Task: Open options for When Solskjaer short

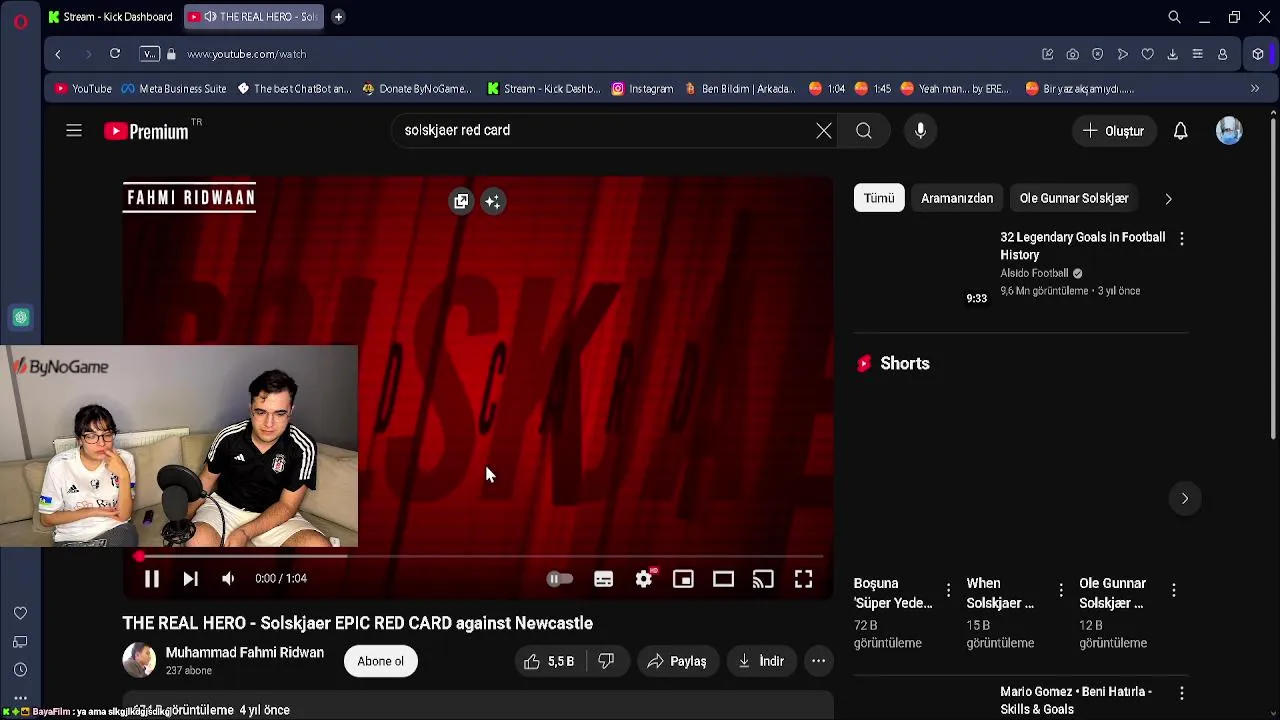Action: click(1061, 590)
